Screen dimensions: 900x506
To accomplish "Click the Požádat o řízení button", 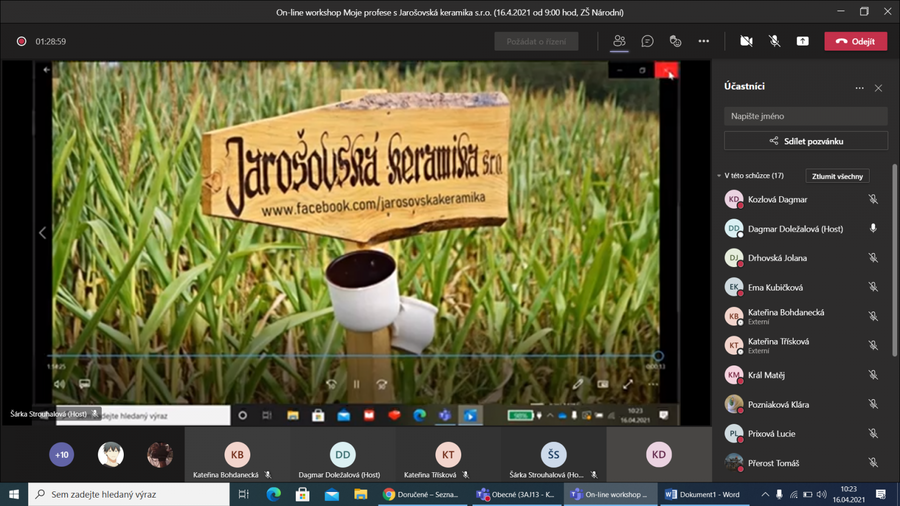I will pyautogui.click(x=536, y=41).
